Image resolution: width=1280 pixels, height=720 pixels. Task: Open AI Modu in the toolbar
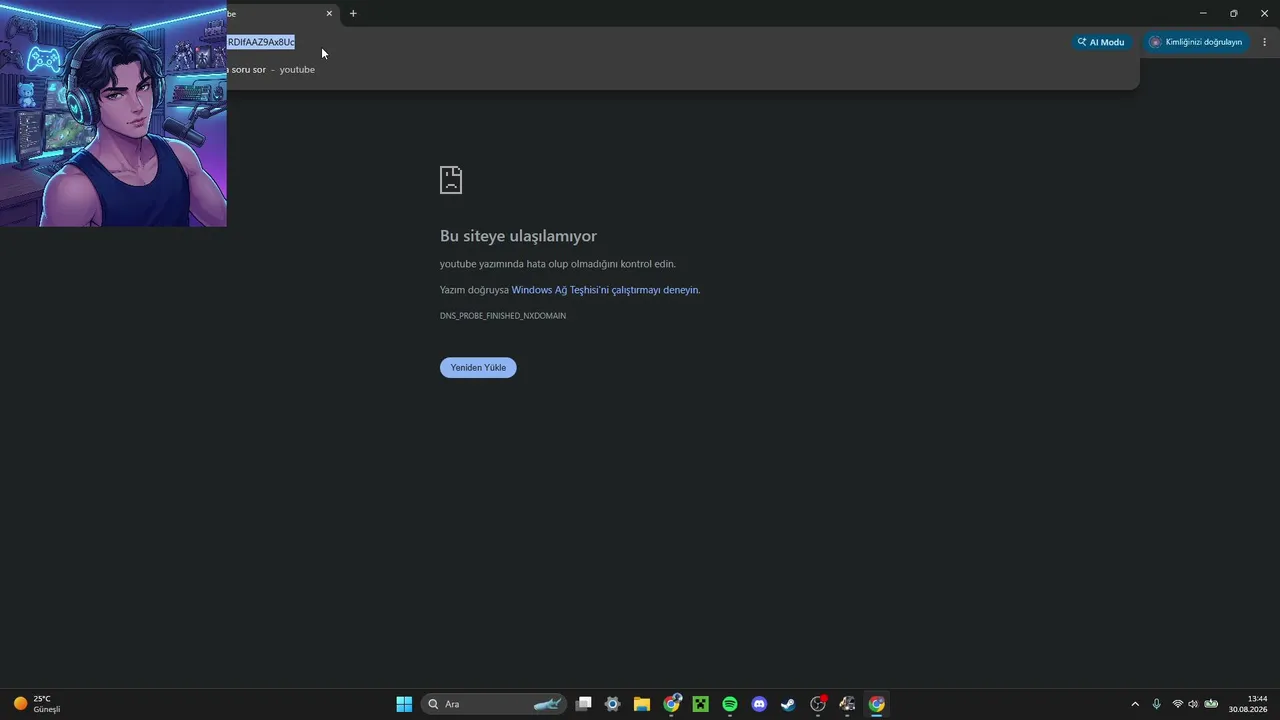(1101, 42)
